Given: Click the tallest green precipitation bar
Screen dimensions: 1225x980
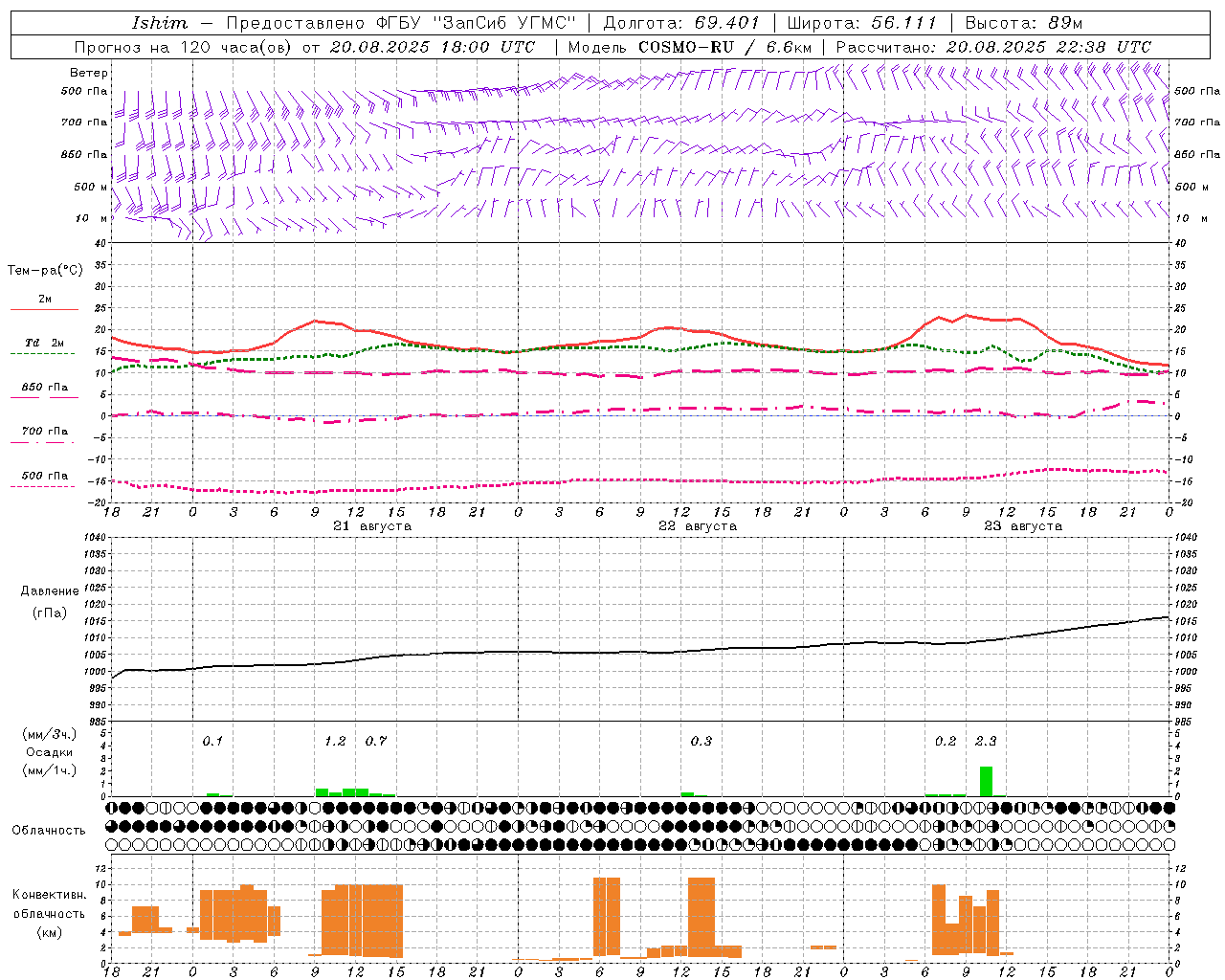Looking at the screenshot, I should (x=986, y=781).
